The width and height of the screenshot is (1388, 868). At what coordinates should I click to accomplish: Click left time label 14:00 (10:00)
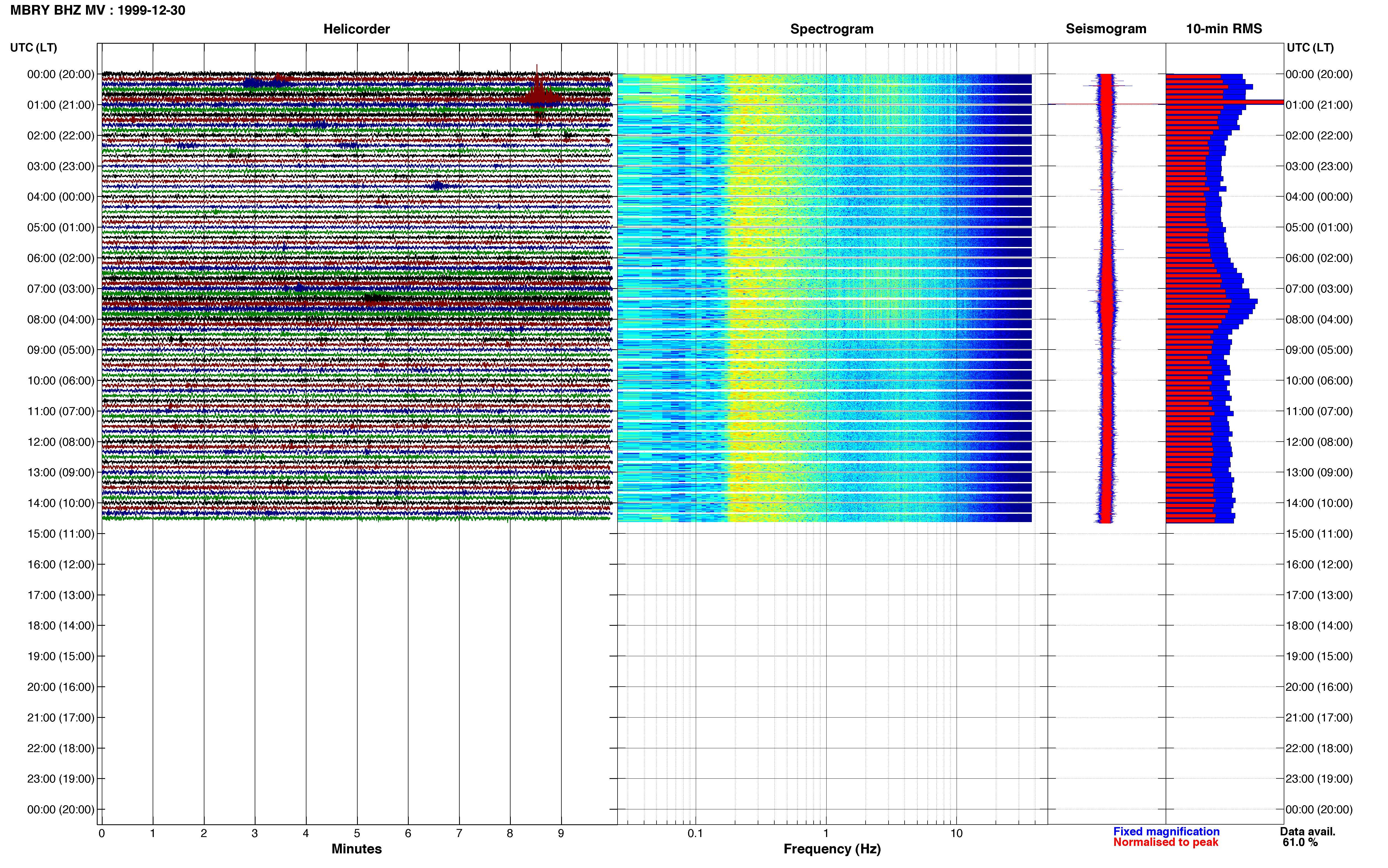[x=61, y=503]
